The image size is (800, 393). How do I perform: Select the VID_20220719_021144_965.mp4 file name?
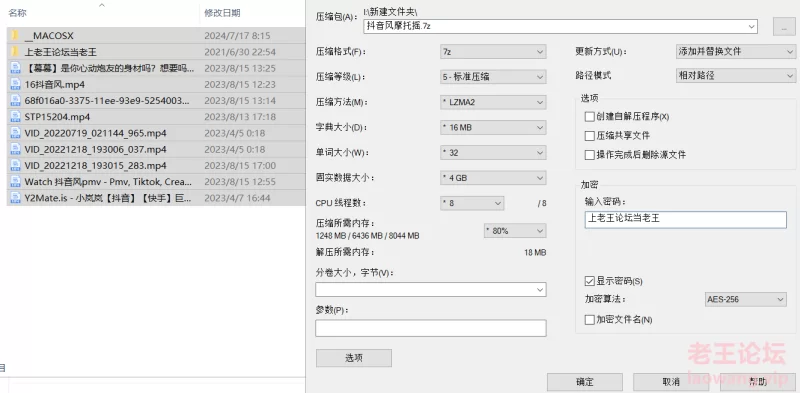[x=95, y=133]
